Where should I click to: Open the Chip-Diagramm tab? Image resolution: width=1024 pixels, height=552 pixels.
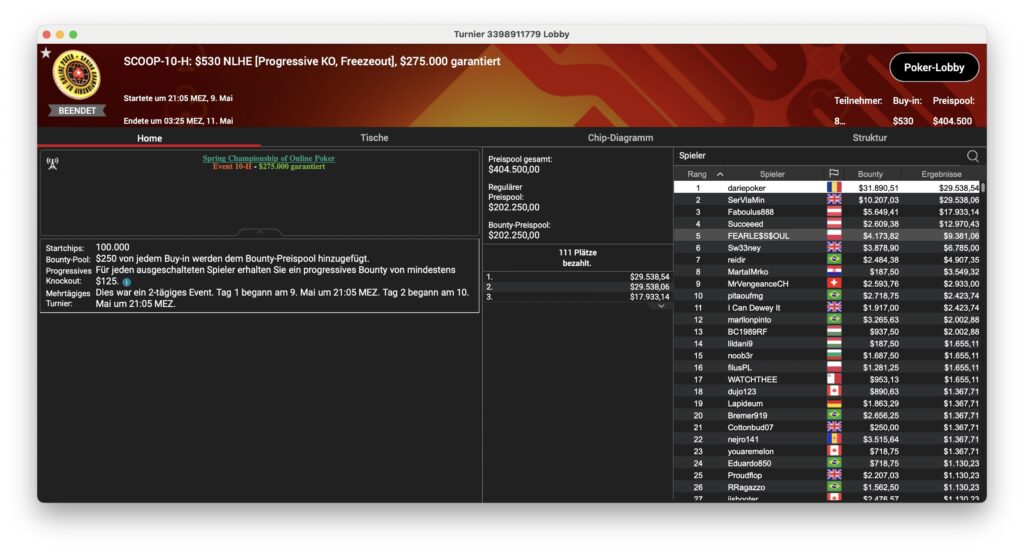click(x=620, y=138)
